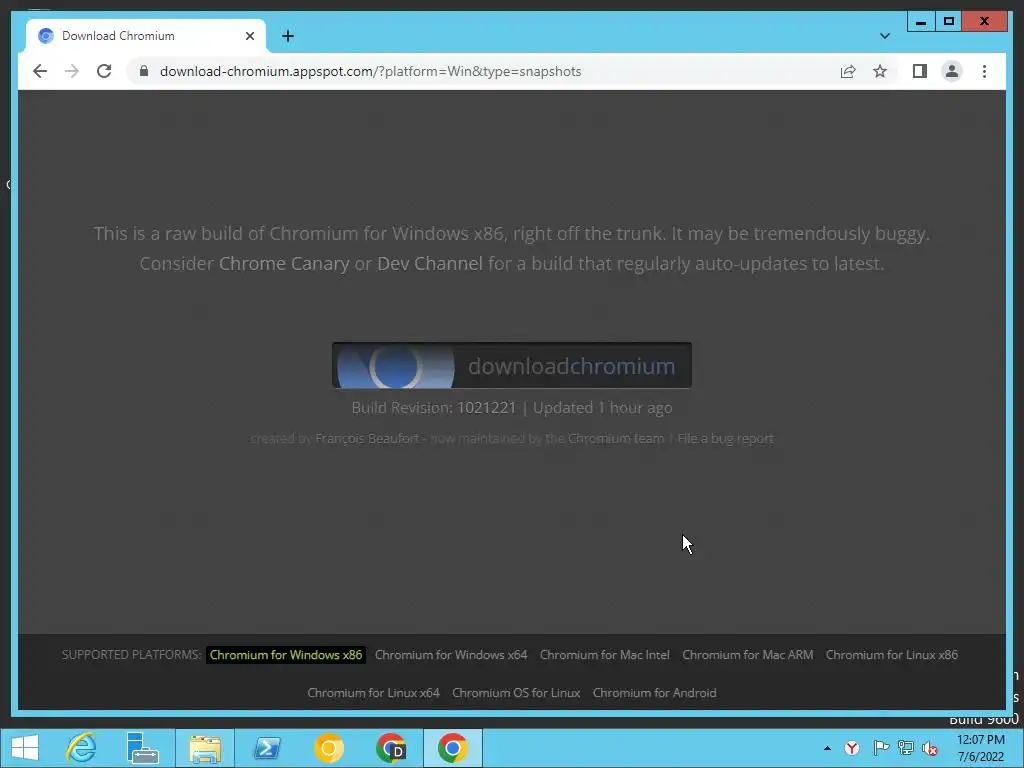The image size is (1024, 768).
Task: Reload the Download Chromium page
Action: click(104, 71)
